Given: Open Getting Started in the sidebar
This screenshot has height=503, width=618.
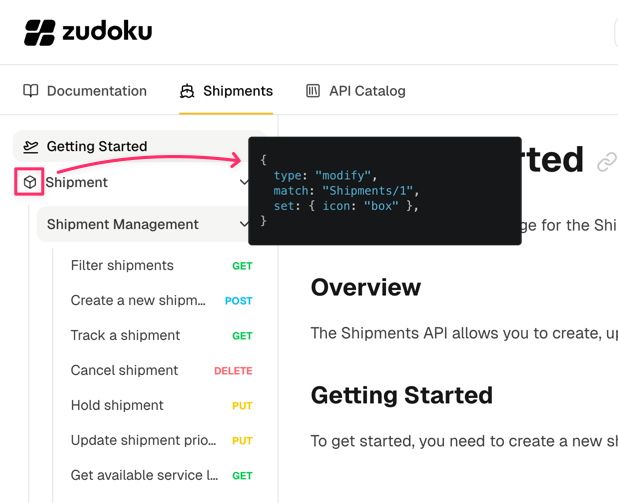Looking at the screenshot, I should [97, 147].
